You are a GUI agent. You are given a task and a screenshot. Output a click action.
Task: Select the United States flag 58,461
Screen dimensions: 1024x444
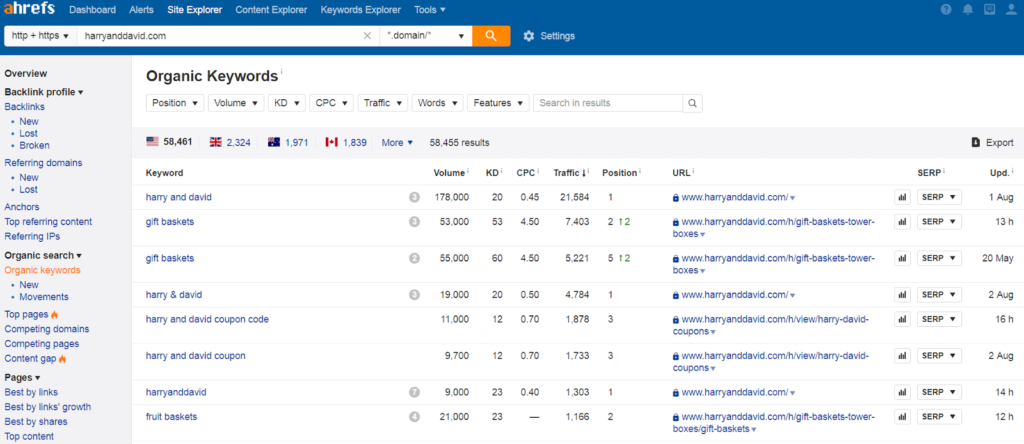pos(169,142)
